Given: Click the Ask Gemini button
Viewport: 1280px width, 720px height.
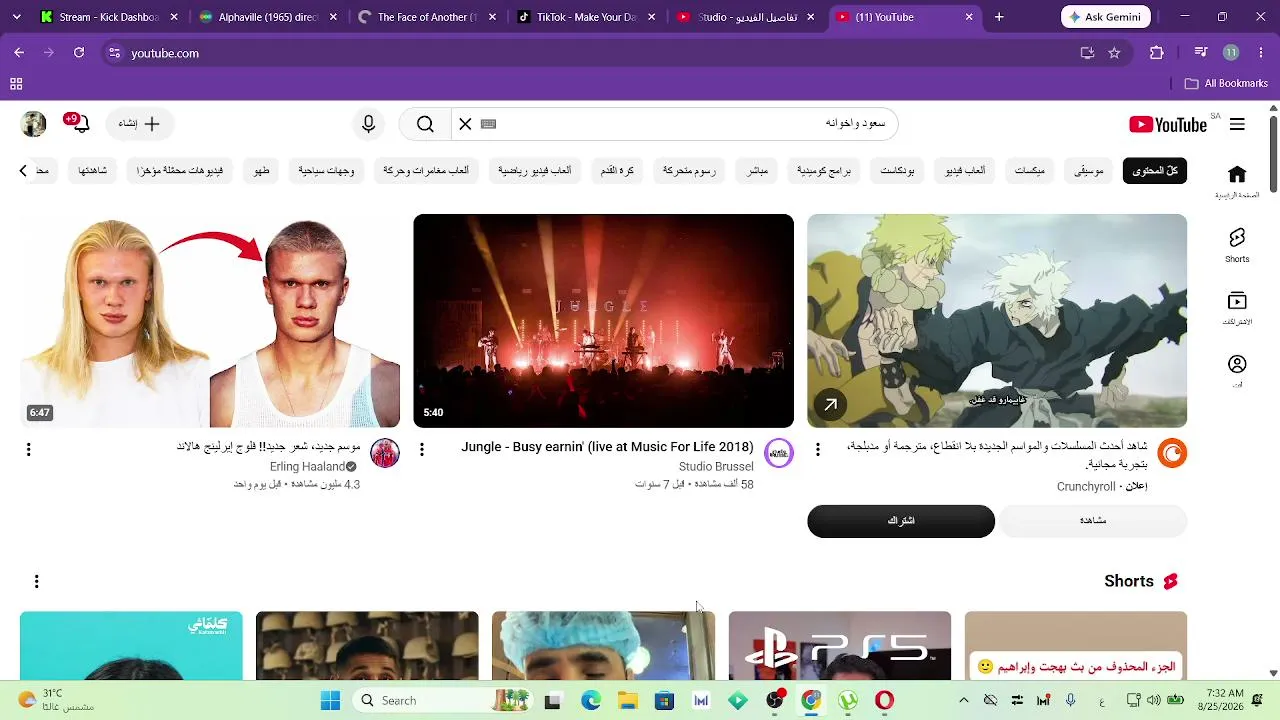Looking at the screenshot, I should tap(1106, 17).
